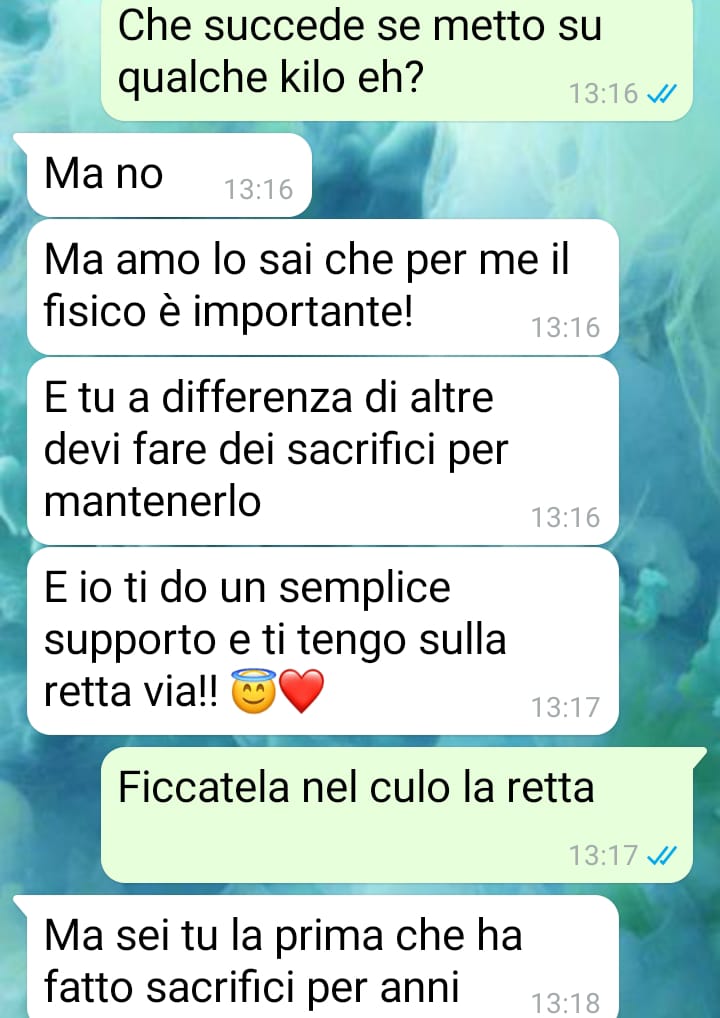Tap 'retta via!!' text in the message
This screenshot has height=1018, width=720.
tap(131, 692)
